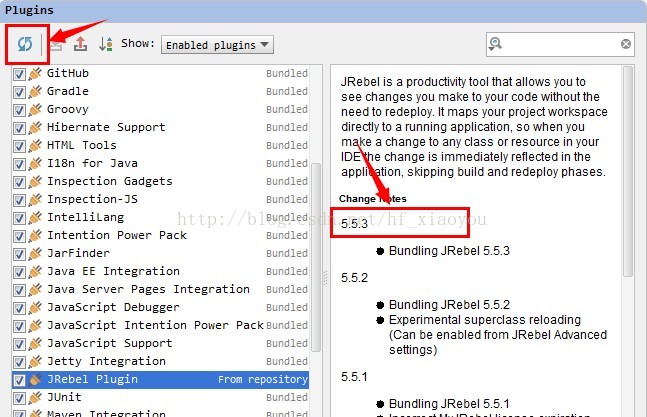
Task: Select the Java Server Pages Integration row
Action: coord(161,290)
